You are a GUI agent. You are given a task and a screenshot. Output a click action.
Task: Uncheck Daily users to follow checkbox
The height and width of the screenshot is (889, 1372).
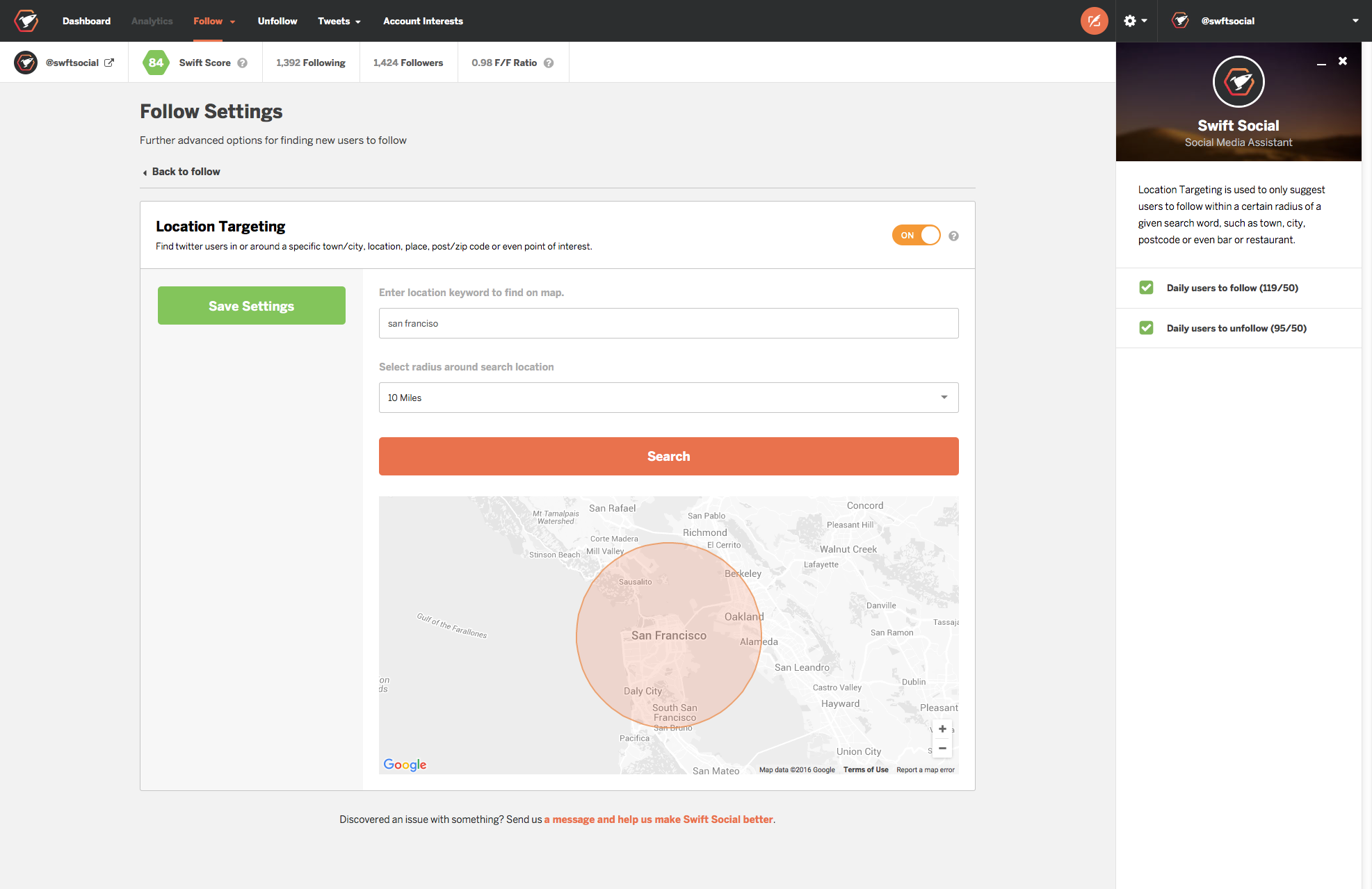click(x=1146, y=288)
